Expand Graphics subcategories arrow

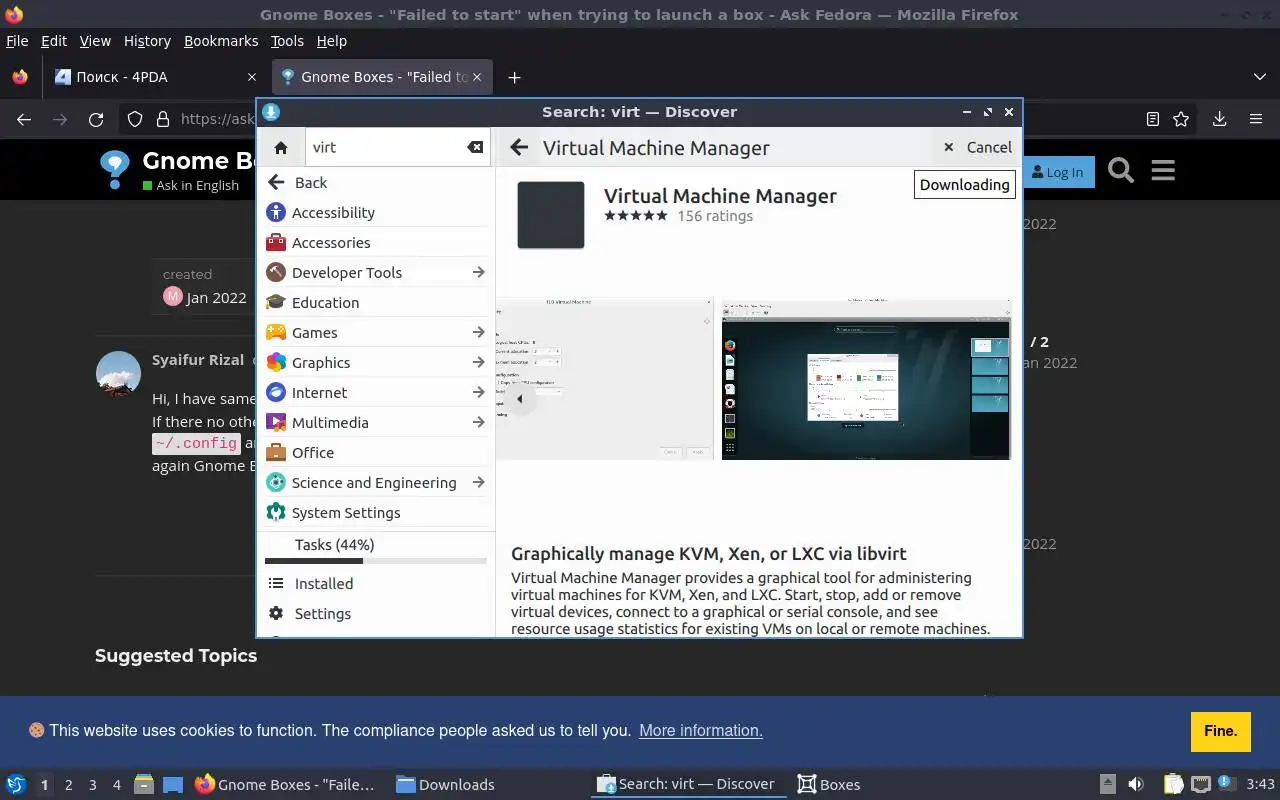[x=478, y=362]
